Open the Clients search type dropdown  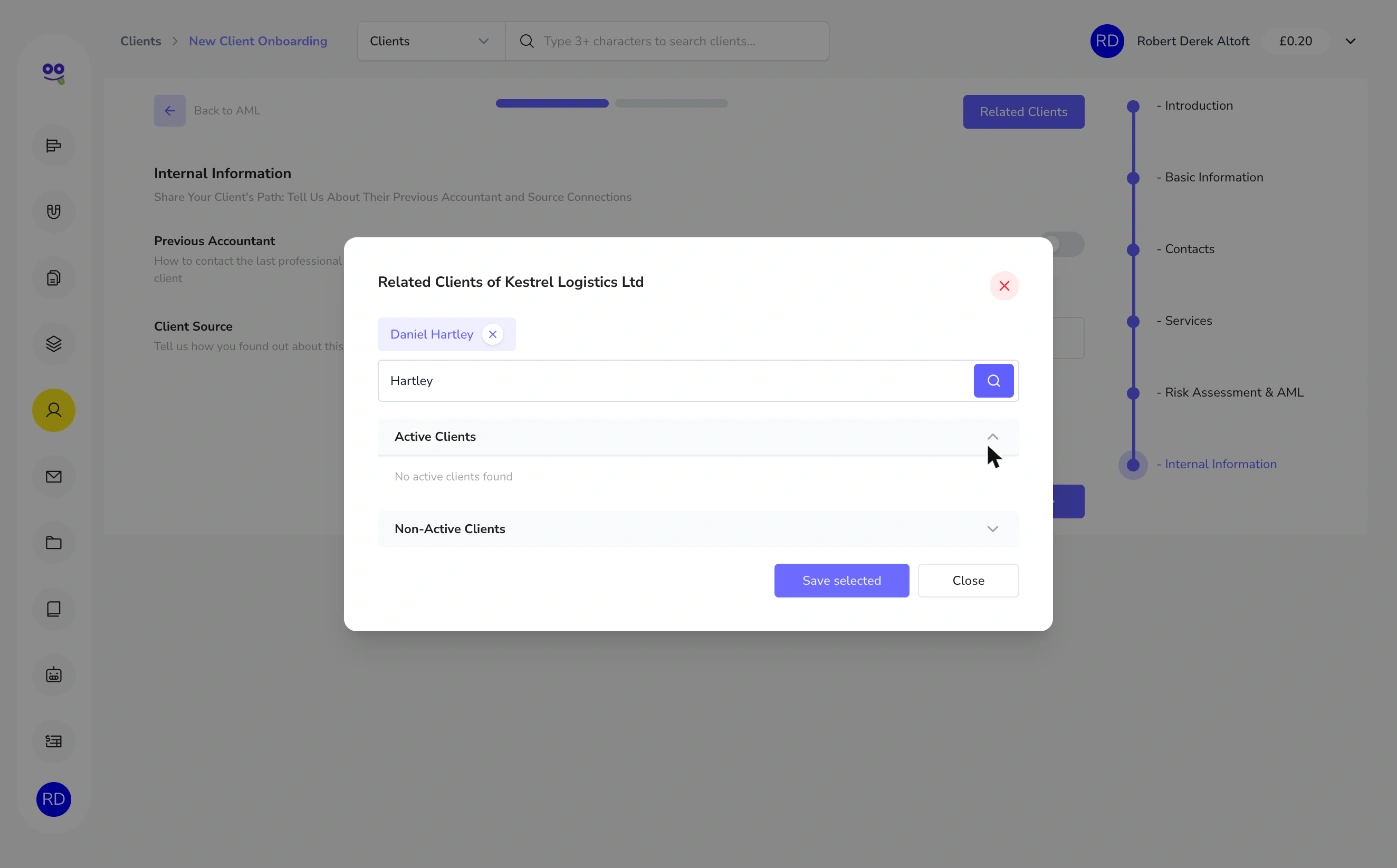point(431,41)
